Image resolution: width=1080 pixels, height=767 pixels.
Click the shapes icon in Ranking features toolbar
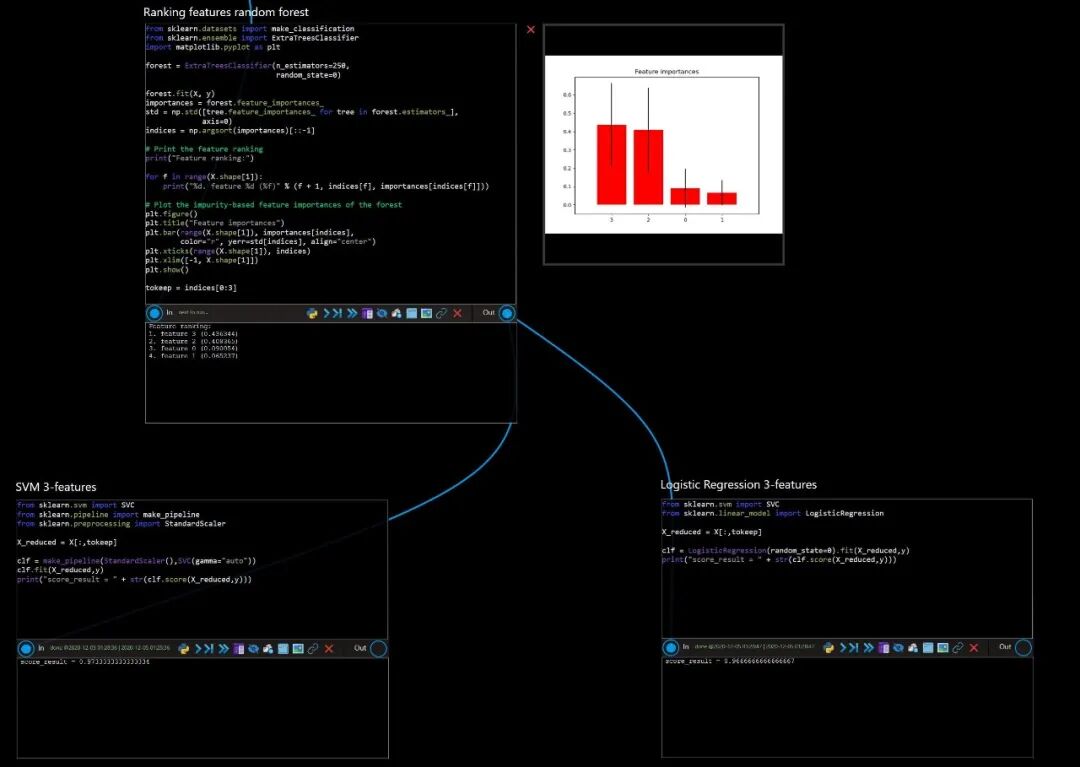coord(396,313)
